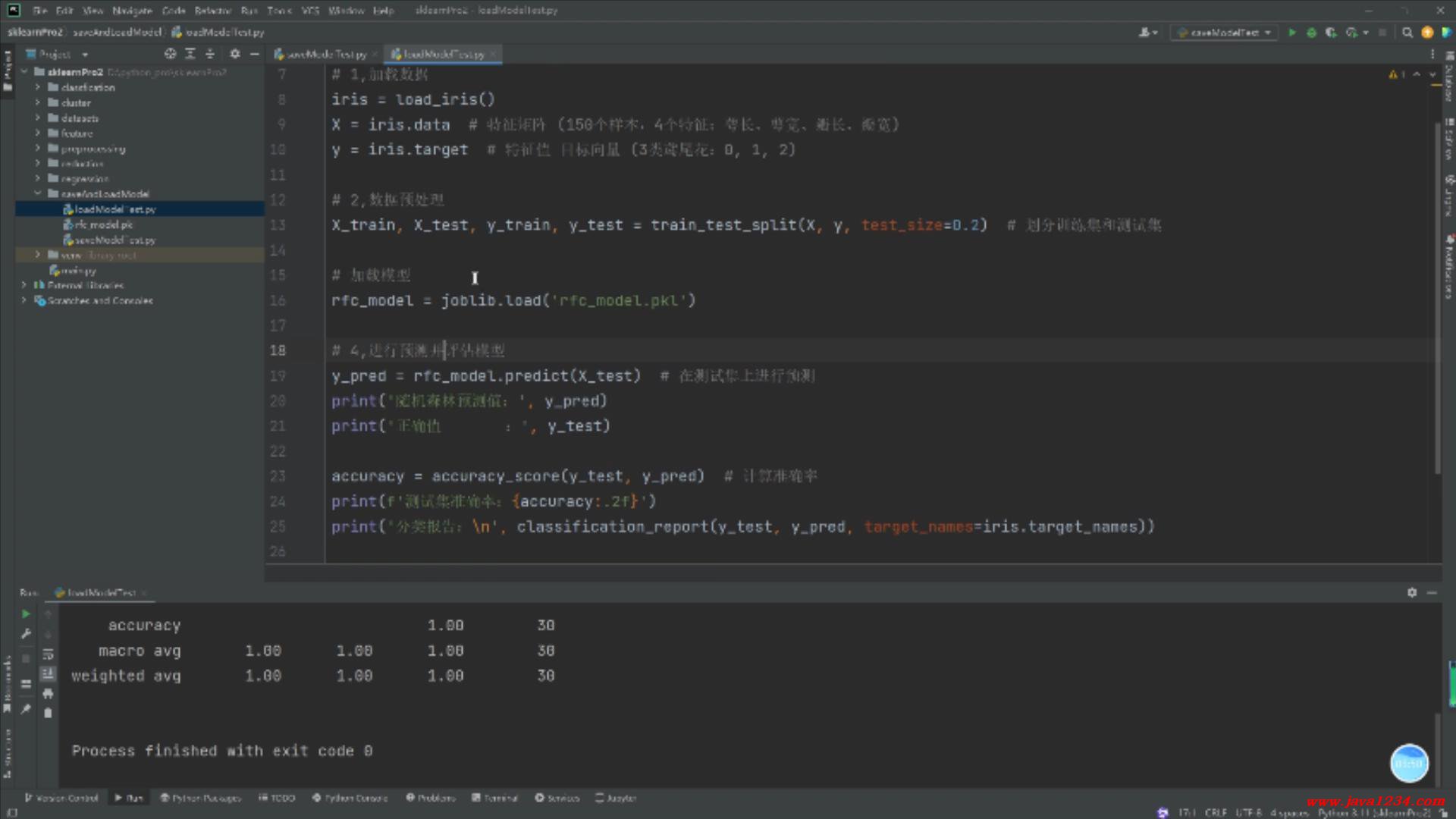Open Project panel settings gear
The image size is (1456, 819).
[x=235, y=54]
